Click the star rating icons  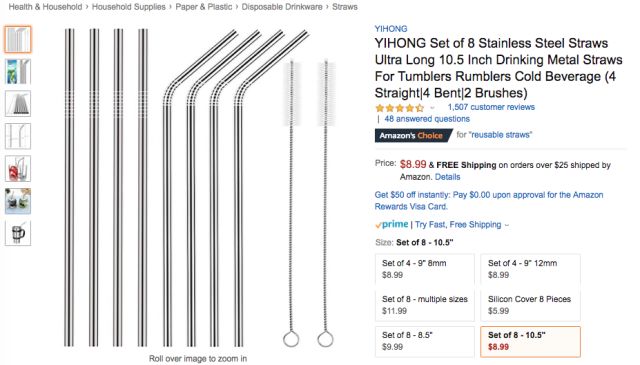400,108
